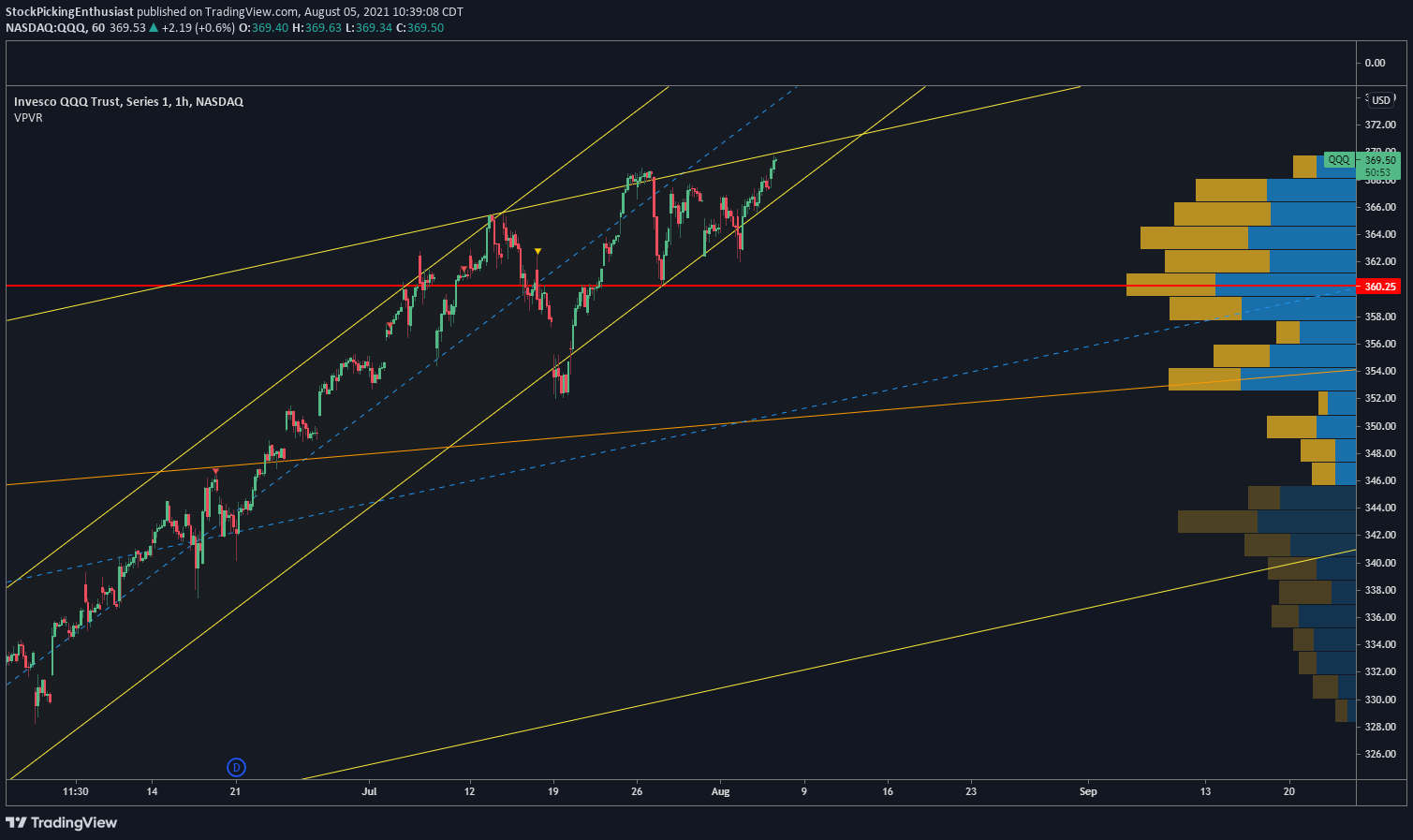Click the 334.00 price axis label
Screen dimensions: 1413x840
[1380, 644]
